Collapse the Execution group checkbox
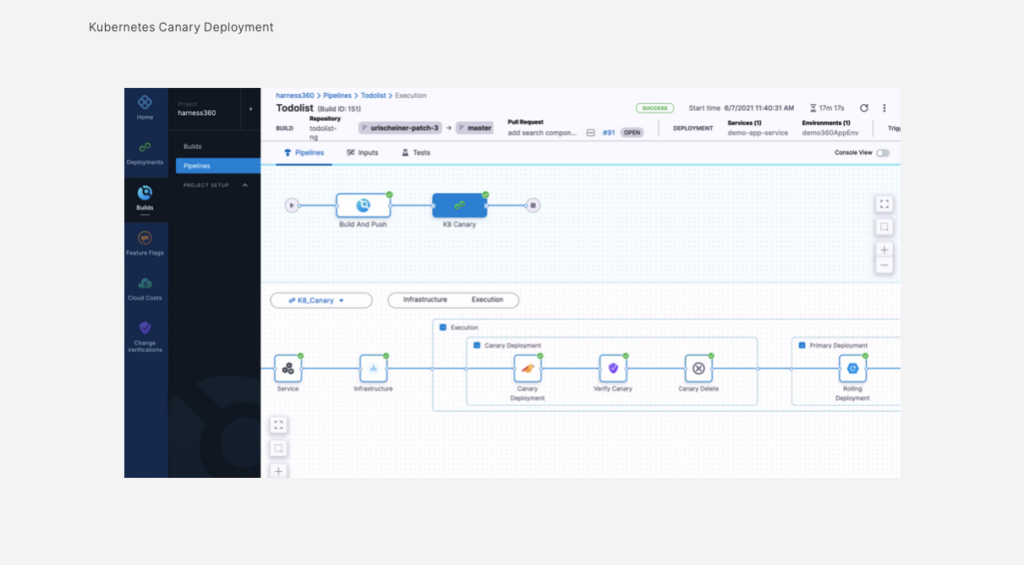The height and width of the screenshot is (565, 1024). 443,327
